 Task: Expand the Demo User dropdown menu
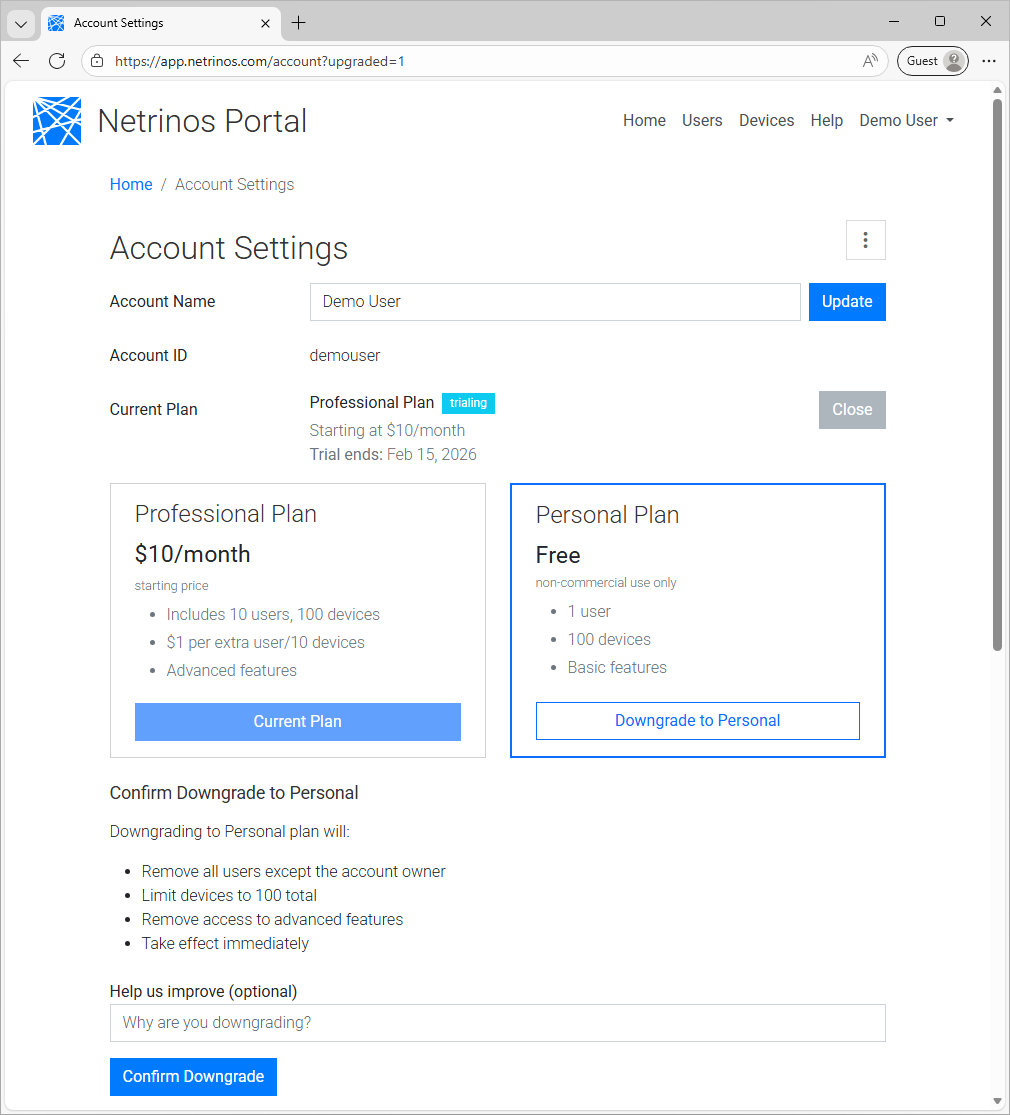tap(906, 120)
